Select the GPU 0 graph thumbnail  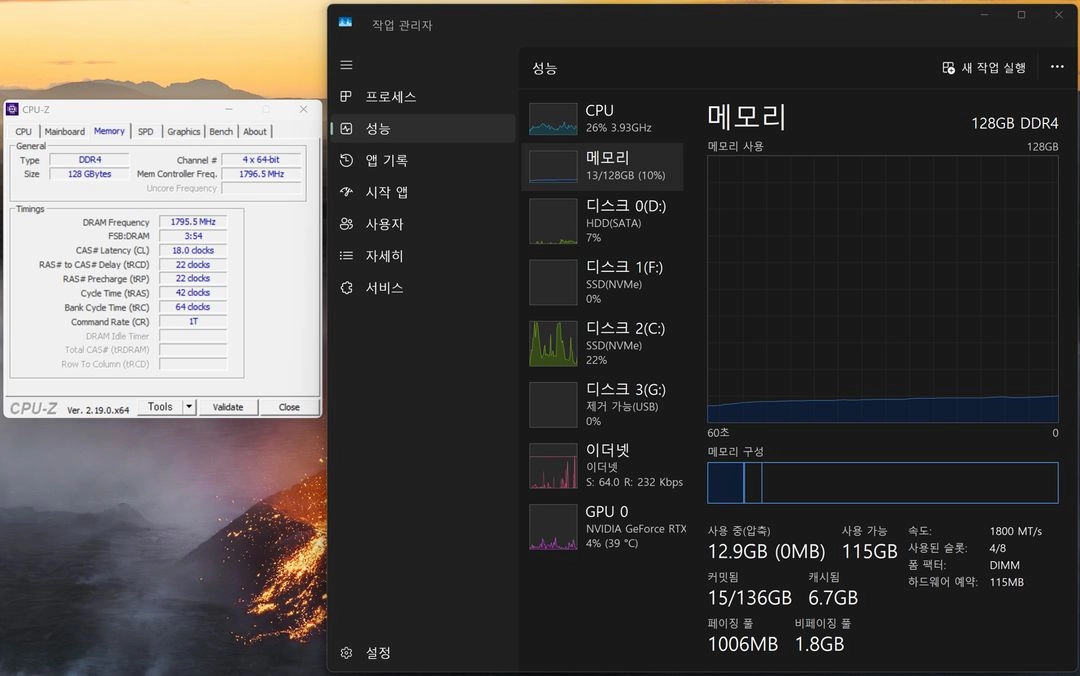click(553, 527)
